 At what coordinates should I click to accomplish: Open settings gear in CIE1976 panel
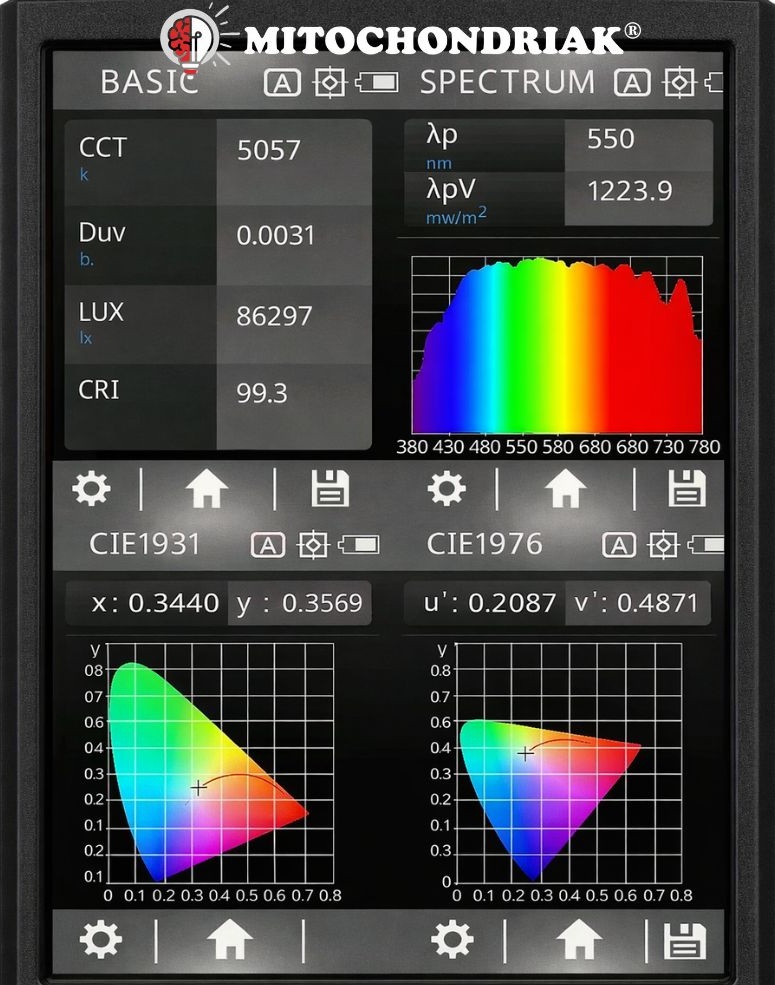click(x=452, y=940)
